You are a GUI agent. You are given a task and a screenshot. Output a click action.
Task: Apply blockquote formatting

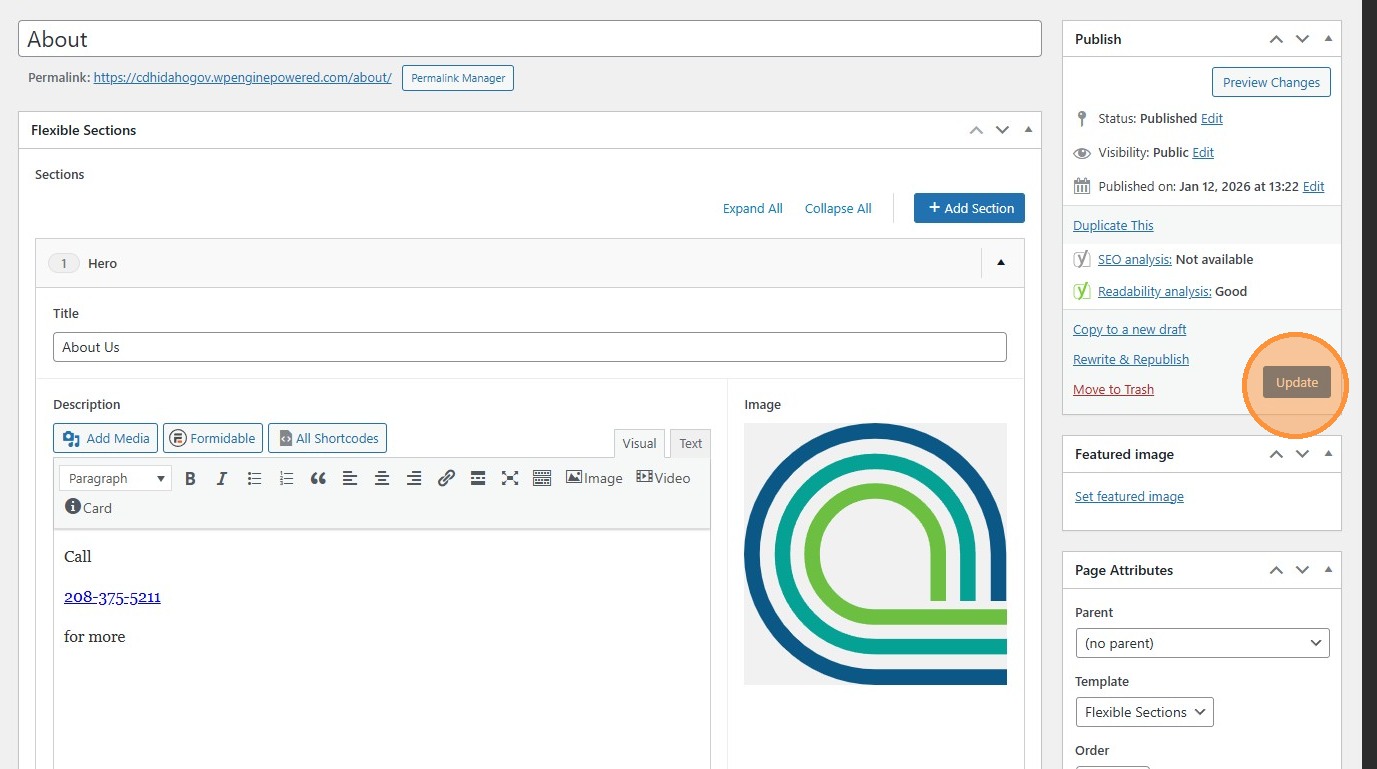point(318,478)
